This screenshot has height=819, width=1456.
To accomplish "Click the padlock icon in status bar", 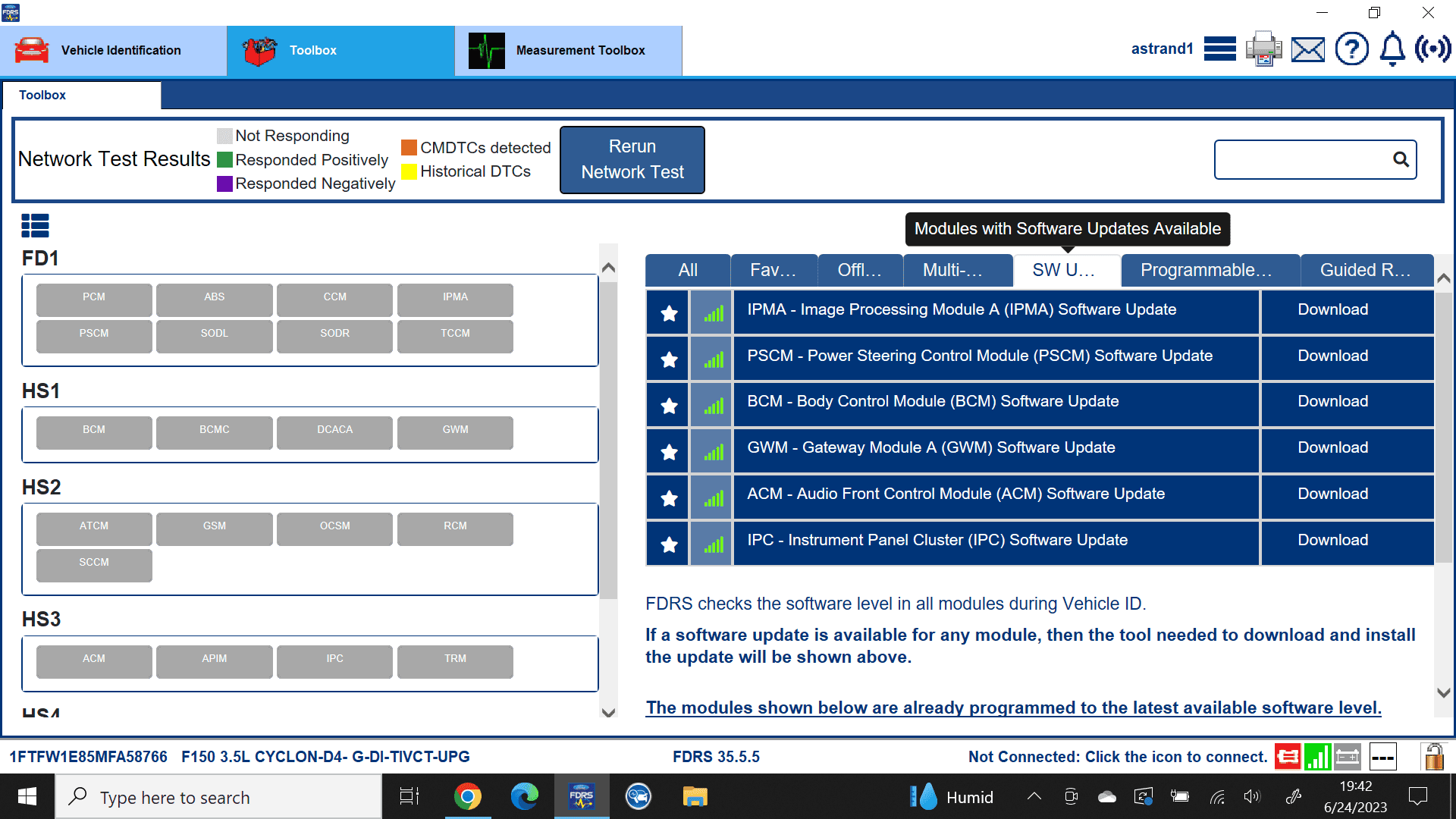I will (1432, 756).
